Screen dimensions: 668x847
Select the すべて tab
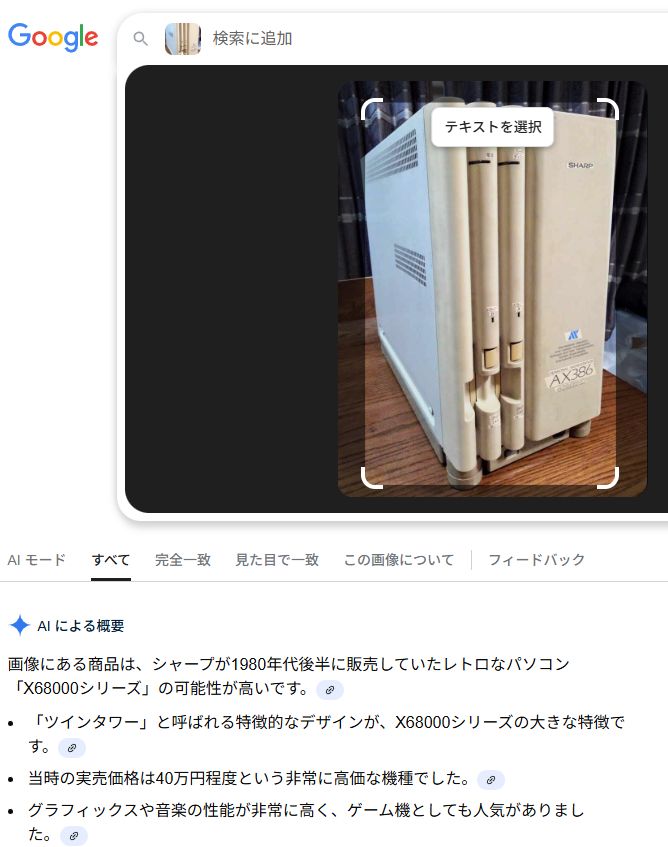[111, 560]
